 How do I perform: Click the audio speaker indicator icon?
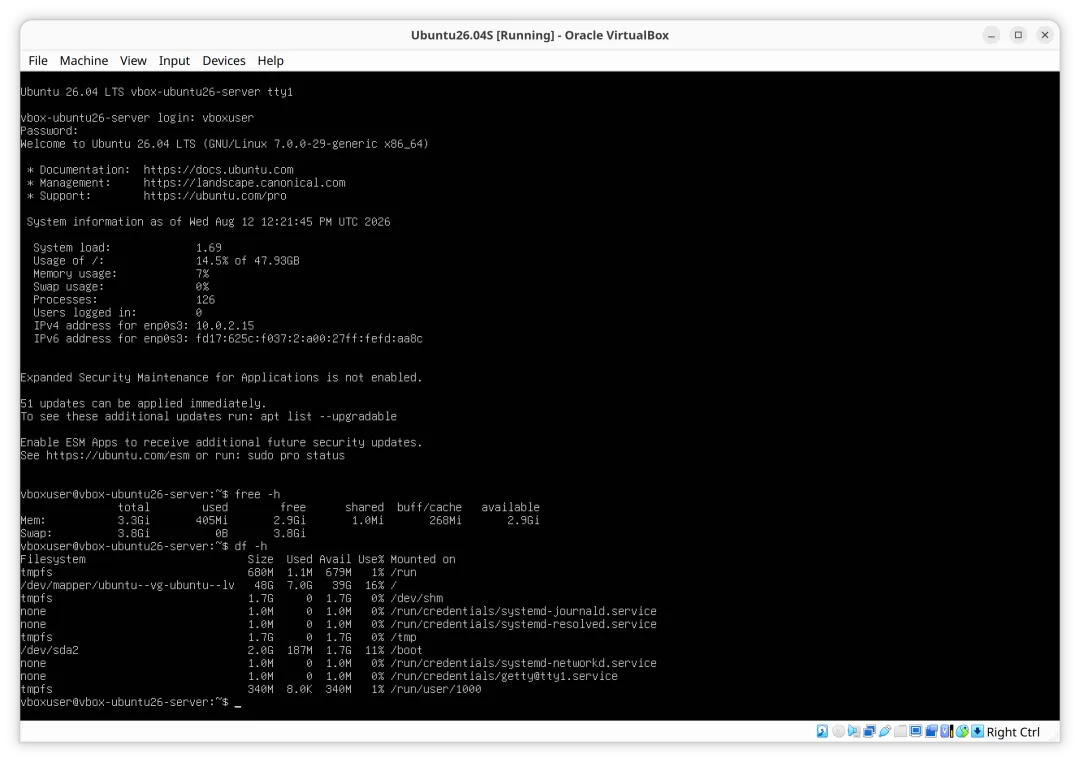coord(854,731)
